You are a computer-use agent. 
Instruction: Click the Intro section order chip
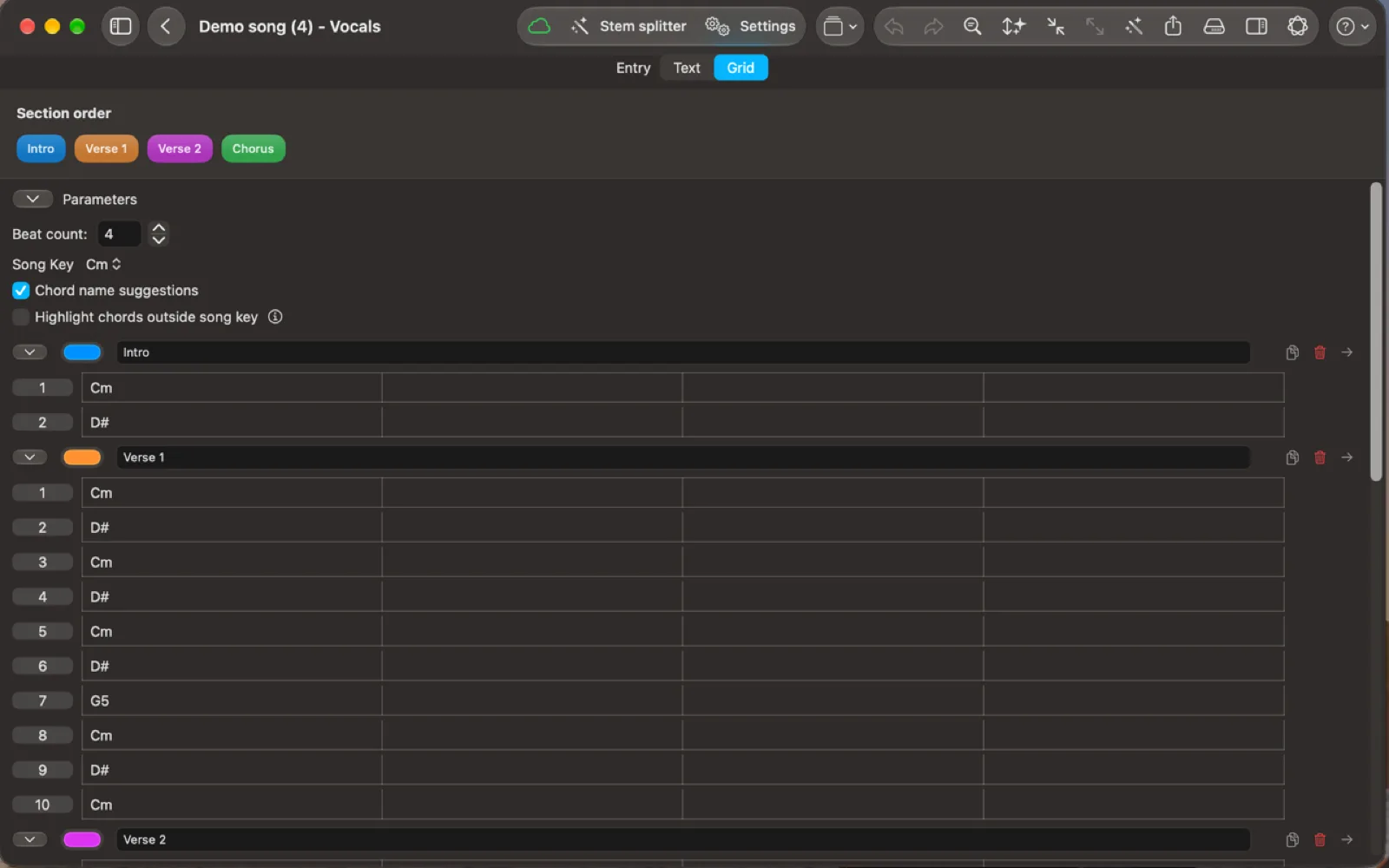click(41, 148)
